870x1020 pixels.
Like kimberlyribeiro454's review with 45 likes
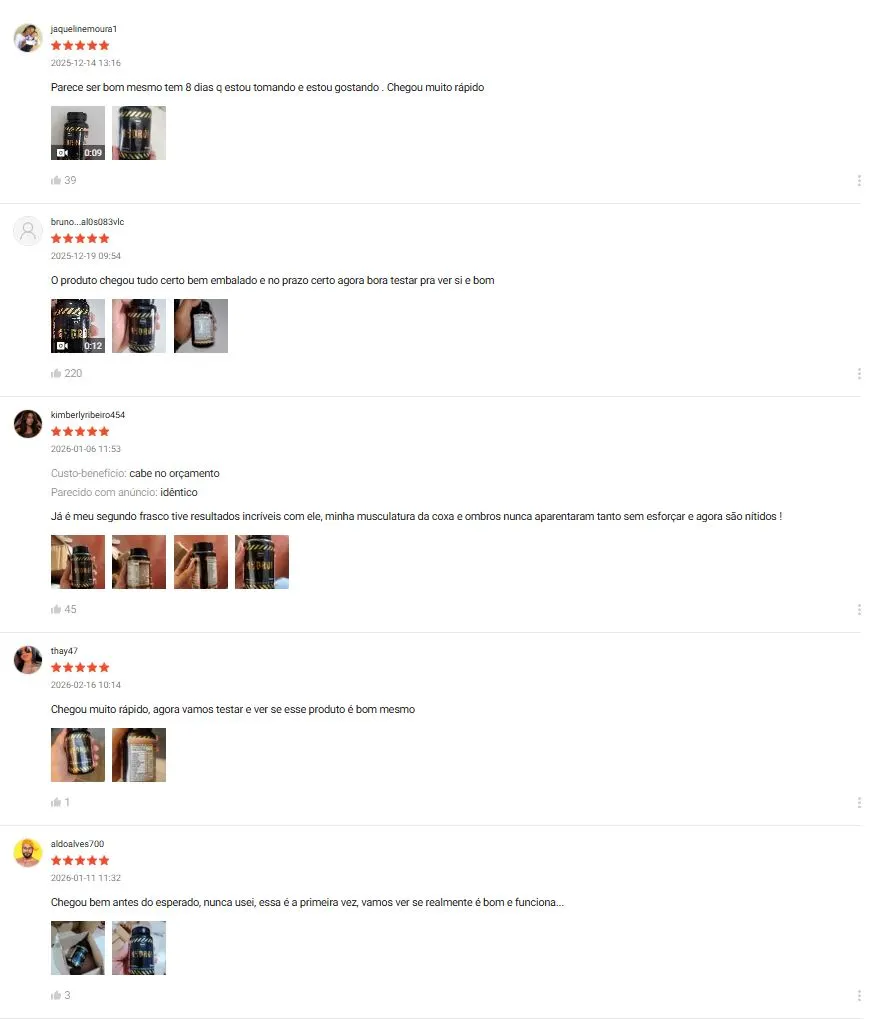[56, 610]
